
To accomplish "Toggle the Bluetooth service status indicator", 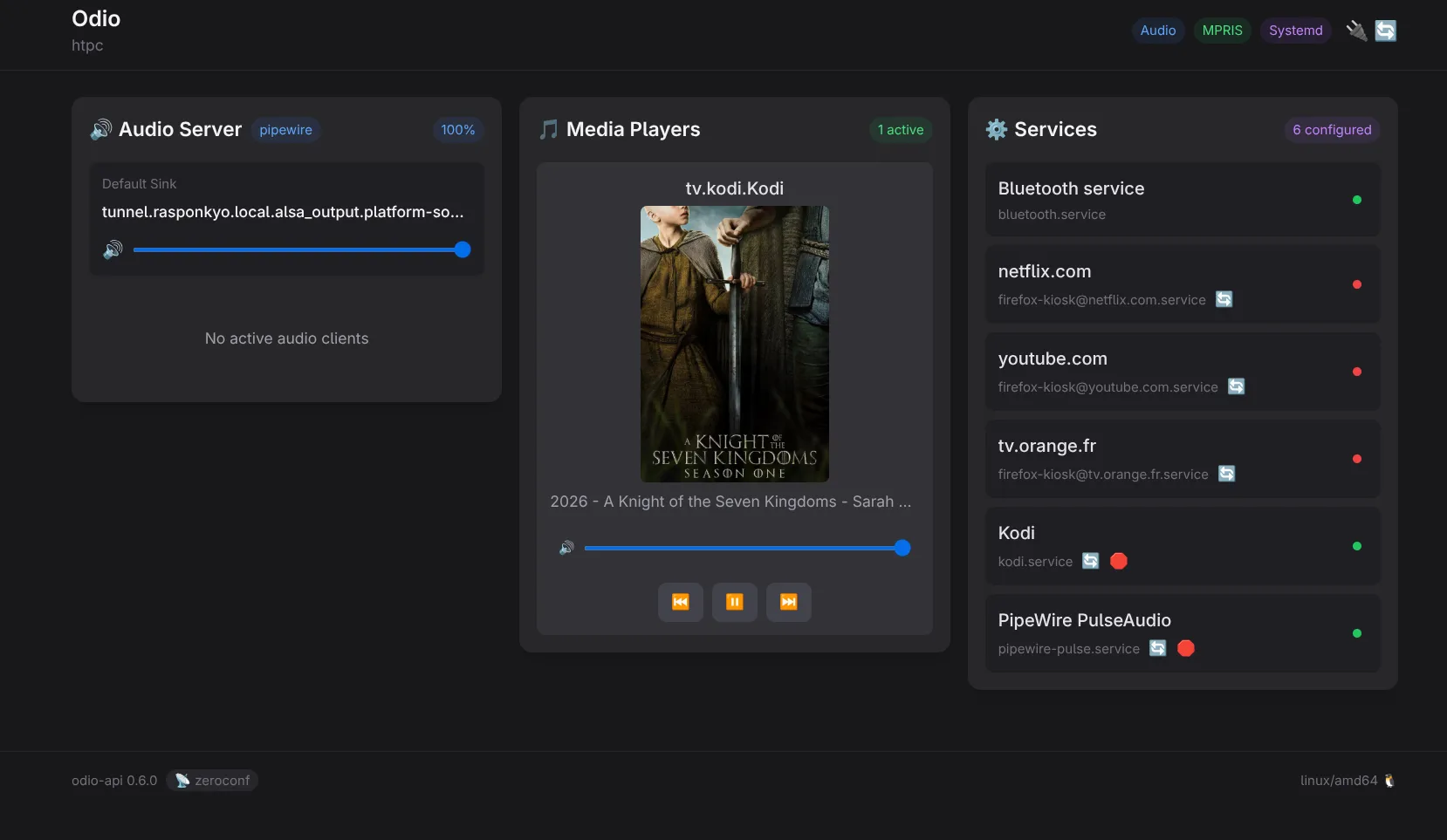I will [1357, 200].
